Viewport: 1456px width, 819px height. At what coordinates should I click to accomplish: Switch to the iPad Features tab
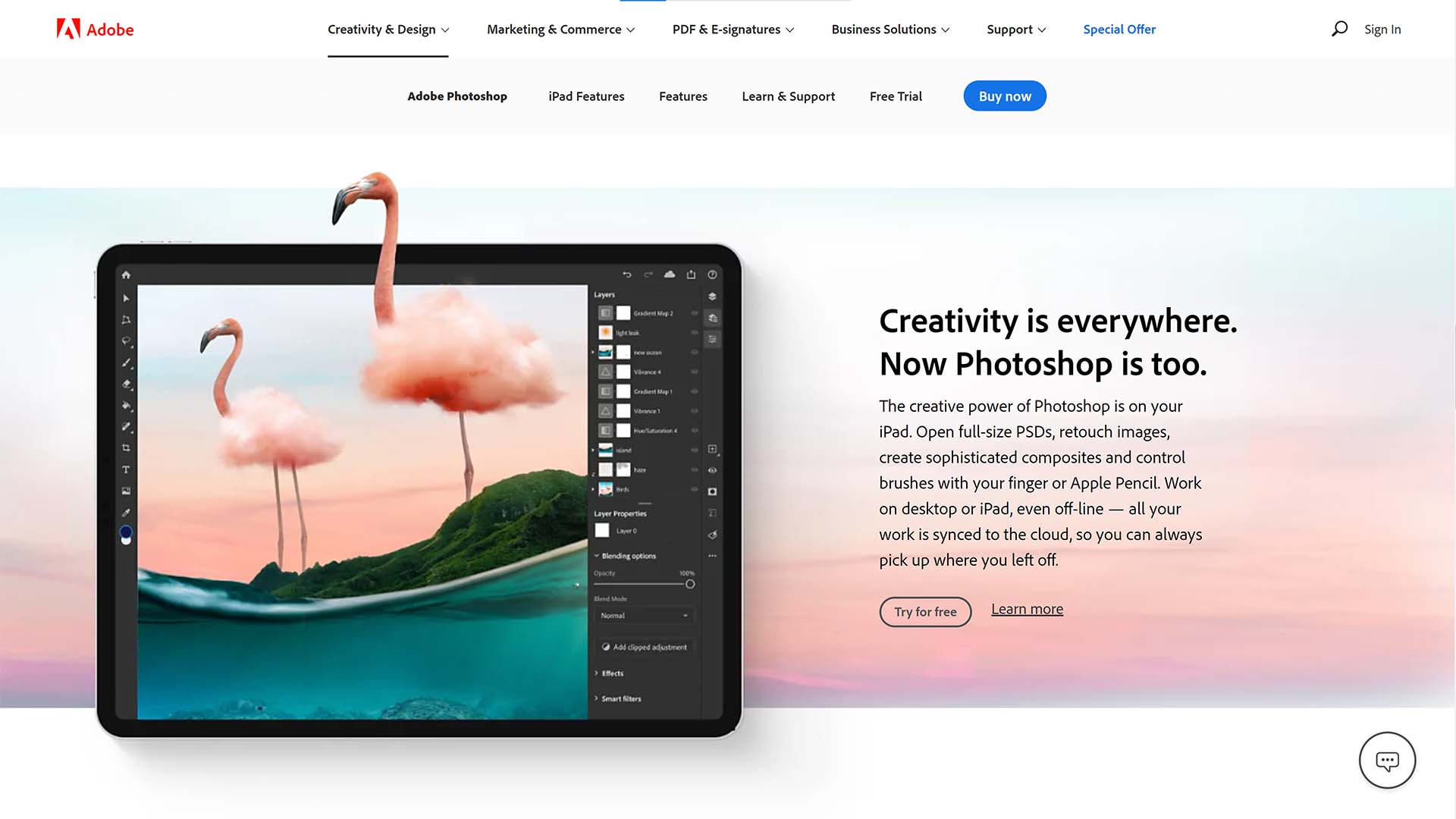click(585, 96)
